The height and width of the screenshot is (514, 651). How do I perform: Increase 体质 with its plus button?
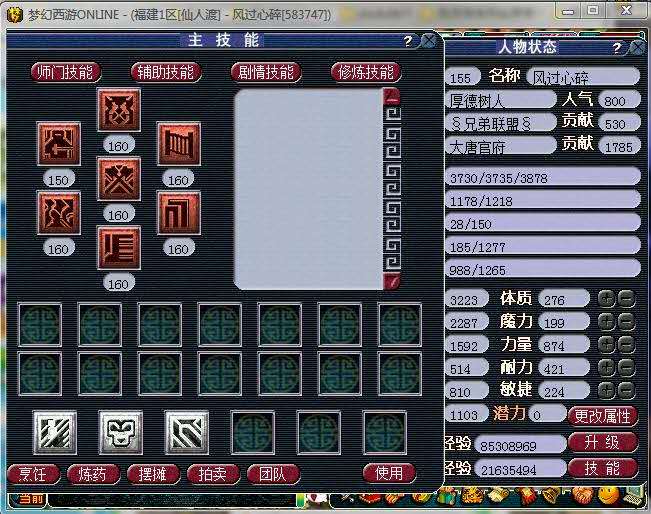click(x=607, y=299)
